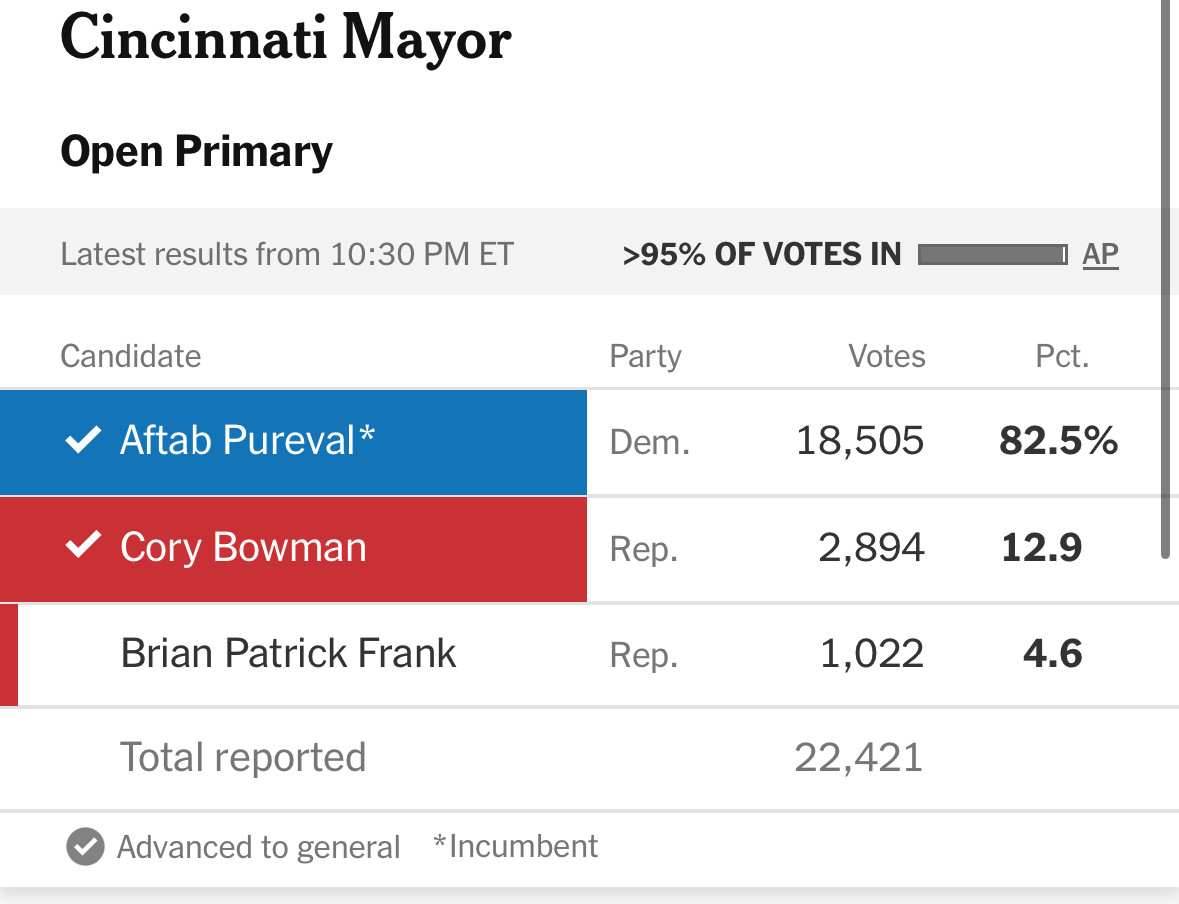Click the 82.5% percentage for Pureval
This screenshot has height=904, width=1179.
1059,441
